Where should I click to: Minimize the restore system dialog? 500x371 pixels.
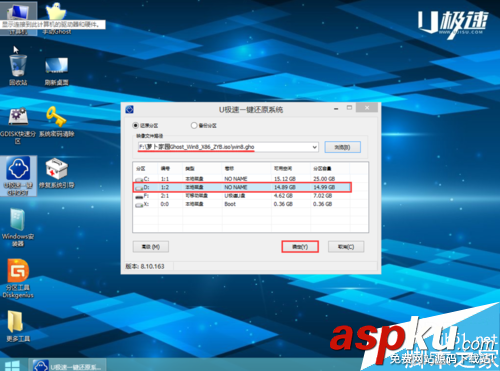(336, 109)
